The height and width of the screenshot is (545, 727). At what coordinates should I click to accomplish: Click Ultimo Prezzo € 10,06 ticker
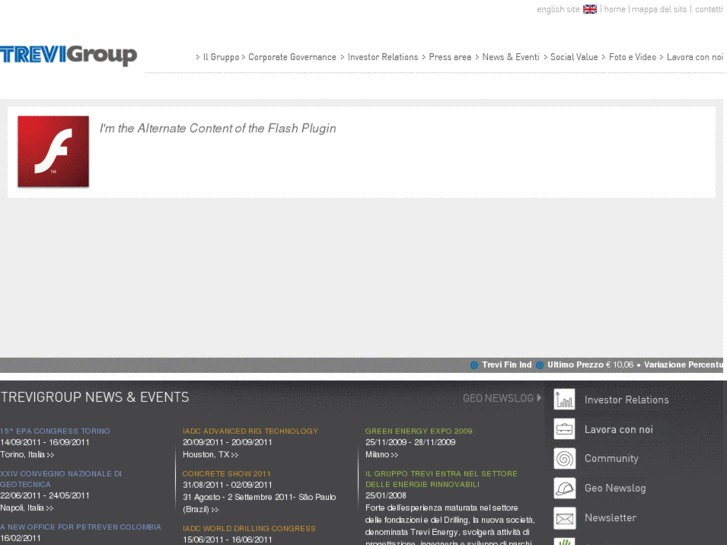coord(590,365)
